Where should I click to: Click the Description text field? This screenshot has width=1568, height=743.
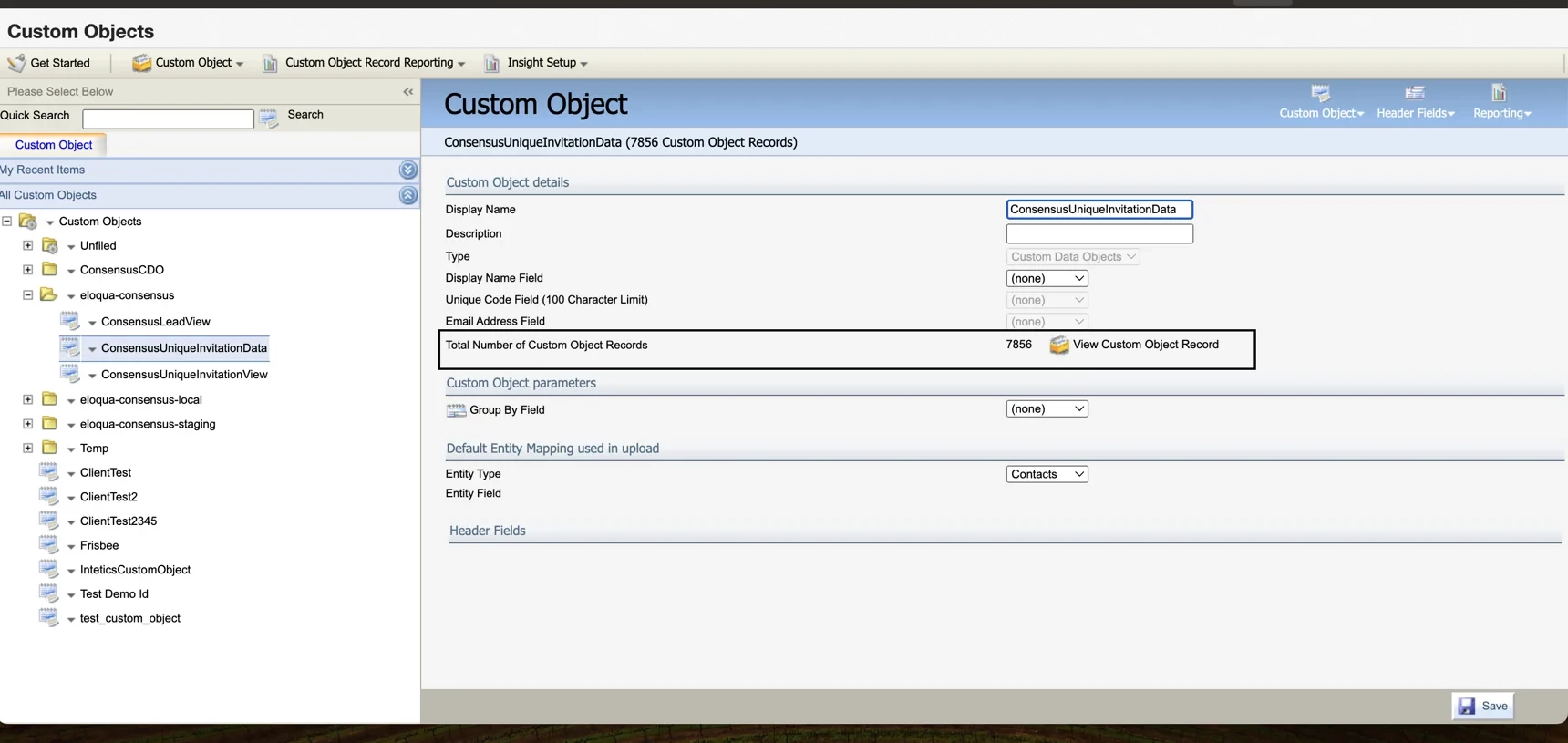coord(1099,233)
